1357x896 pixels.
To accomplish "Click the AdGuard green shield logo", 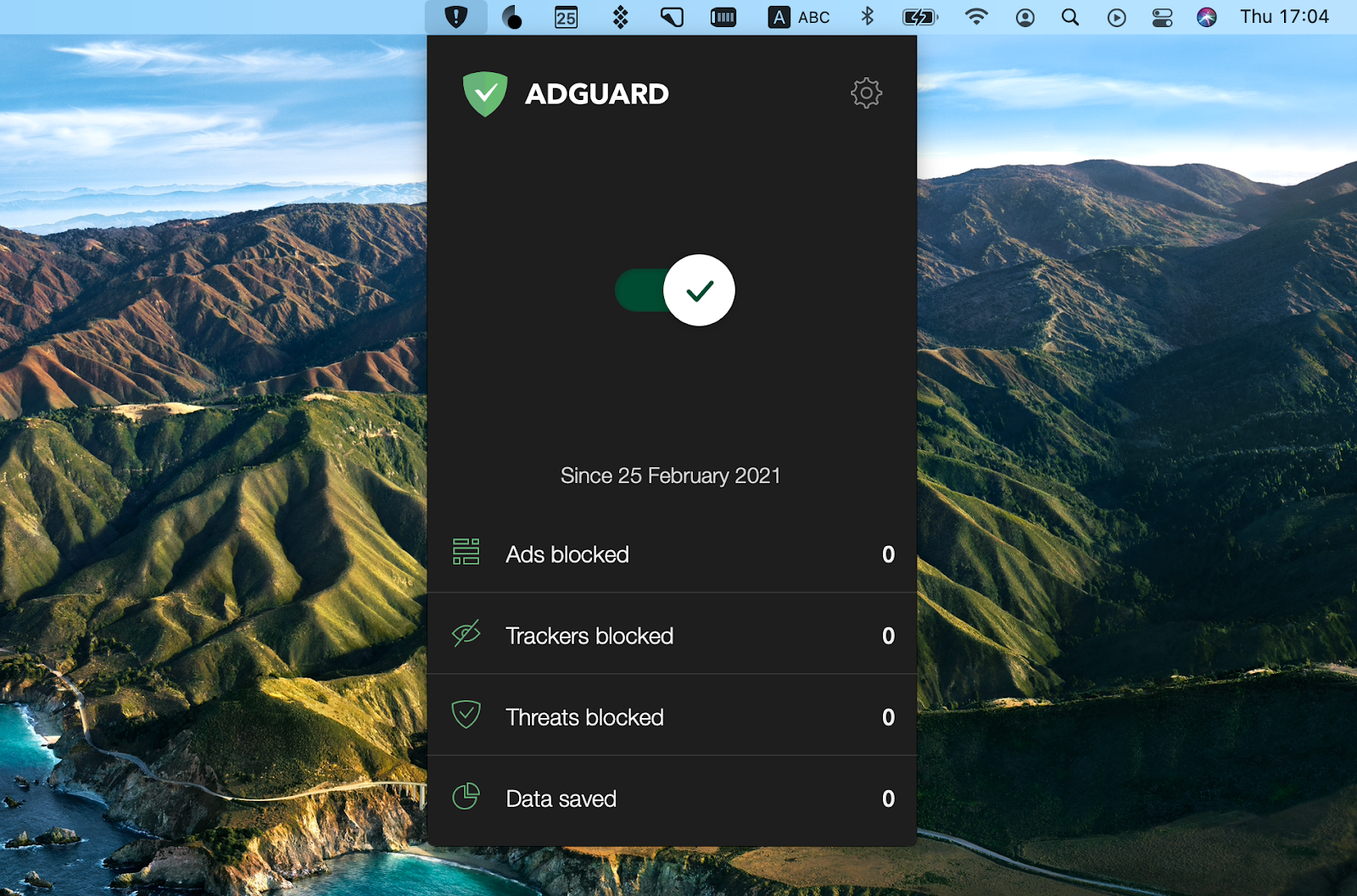I will [485, 94].
